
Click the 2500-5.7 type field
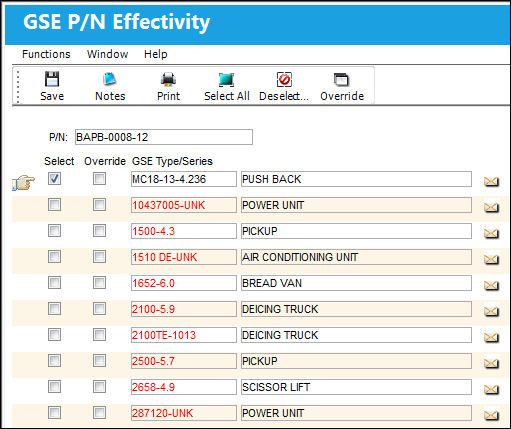(184, 361)
